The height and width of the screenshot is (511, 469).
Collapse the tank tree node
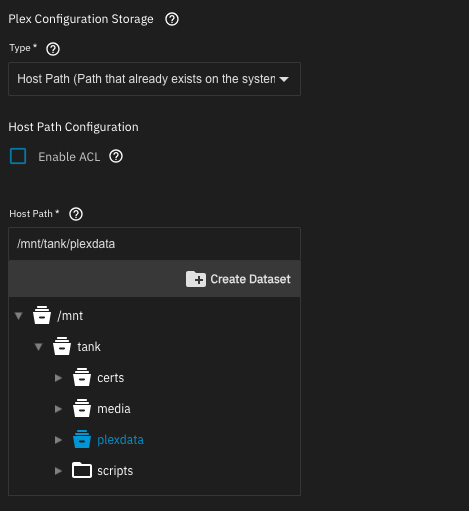click(39, 347)
